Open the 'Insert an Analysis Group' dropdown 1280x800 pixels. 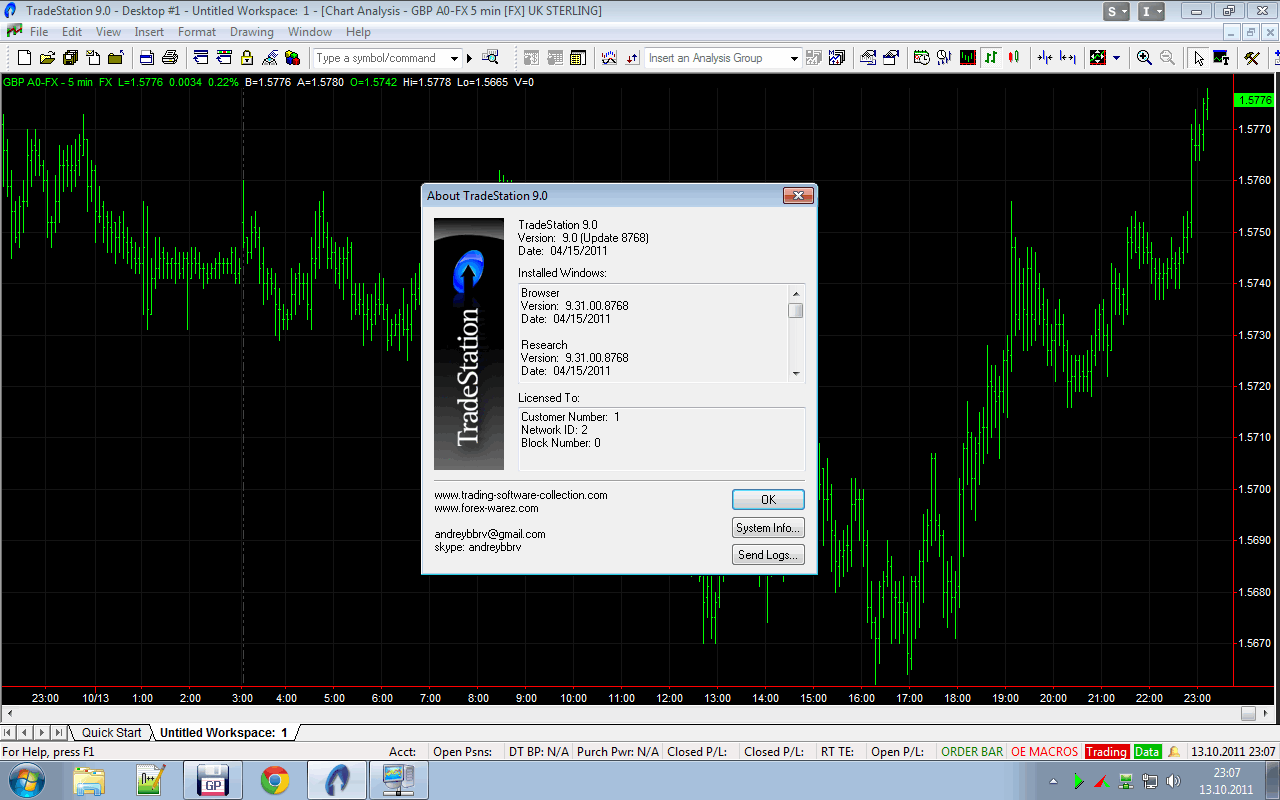point(794,58)
